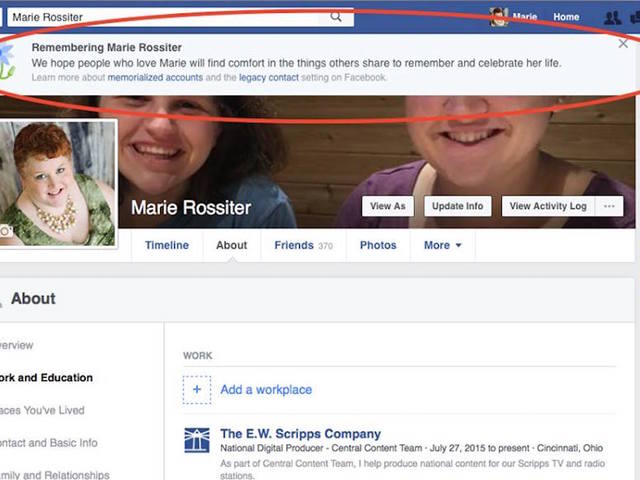Click the E.W. Scripps Company logo icon
Image resolution: width=640 pixels, height=480 pixels.
(197, 441)
